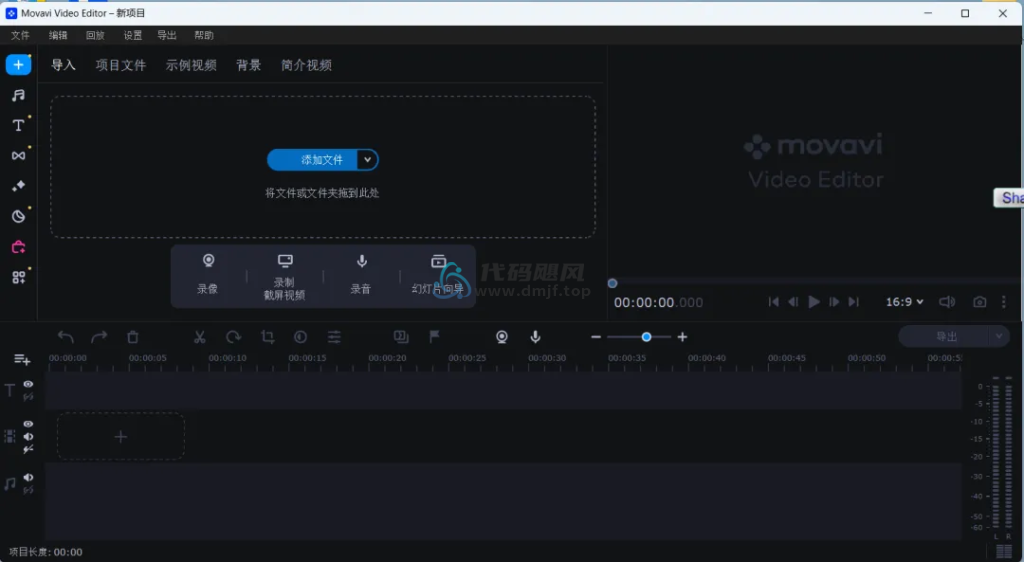Toggle linking on the video track
The image size is (1024, 562).
click(x=28, y=450)
